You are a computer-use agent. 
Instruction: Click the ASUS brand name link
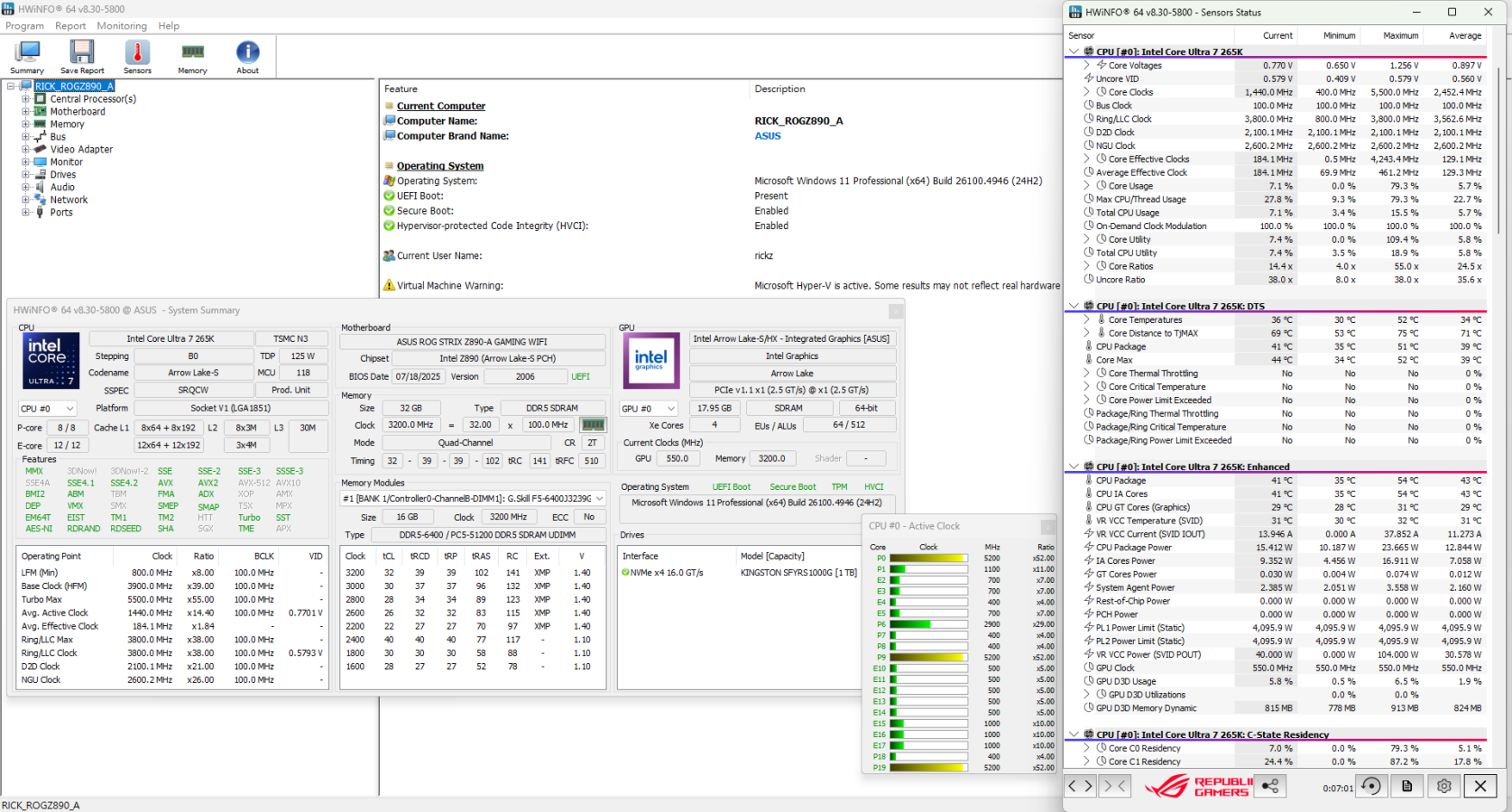pos(768,136)
